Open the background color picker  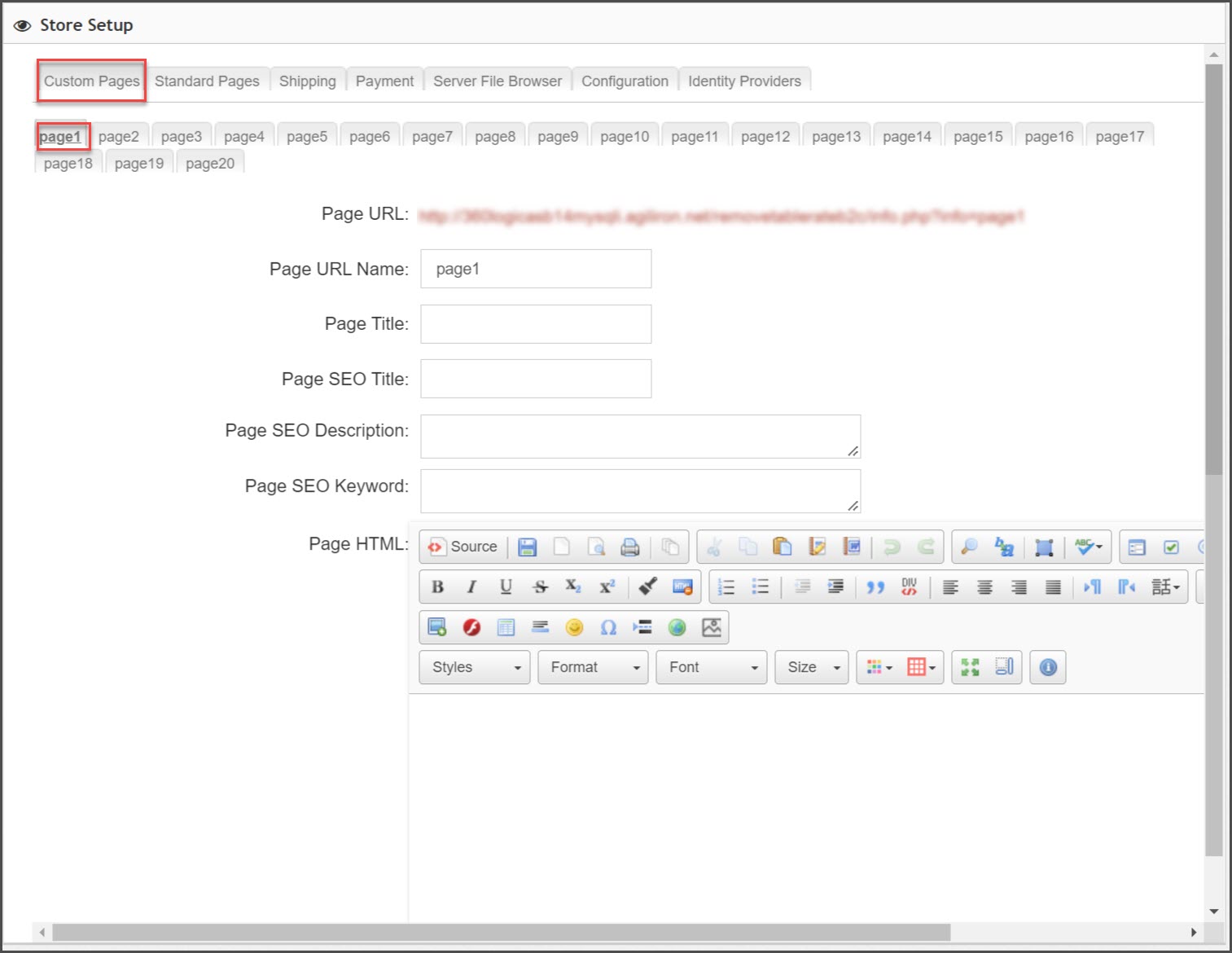[x=921, y=667]
